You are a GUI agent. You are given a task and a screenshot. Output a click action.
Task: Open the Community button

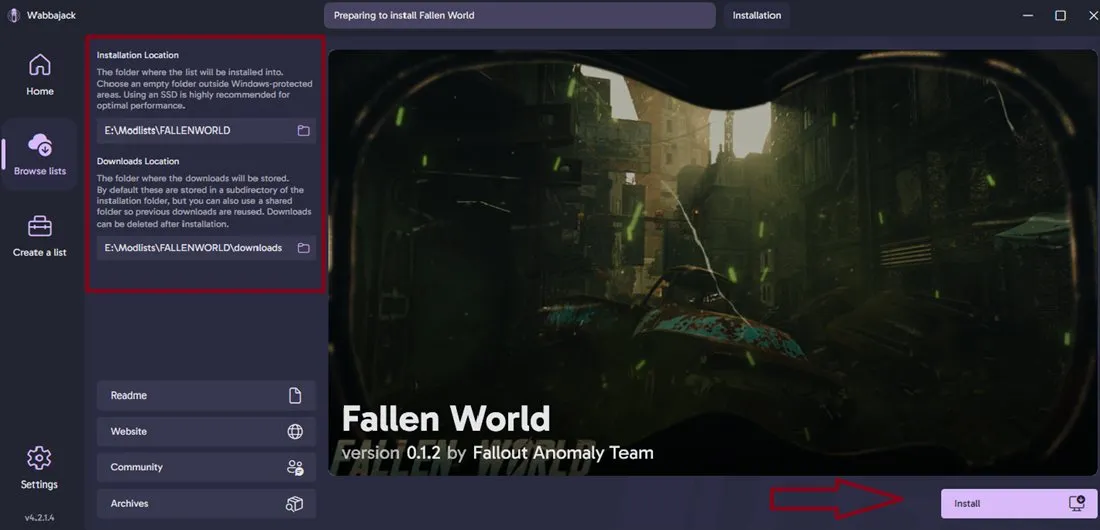coord(206,468)
